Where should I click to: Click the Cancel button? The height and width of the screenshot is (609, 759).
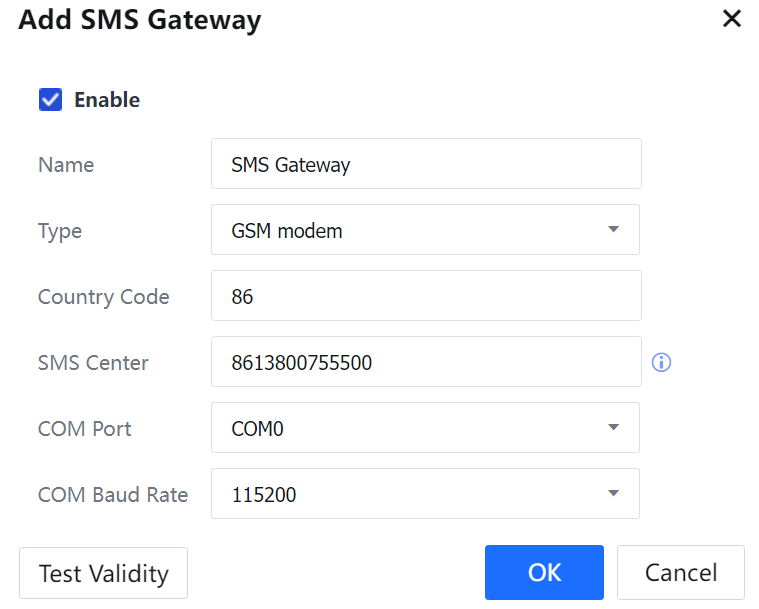680,573
